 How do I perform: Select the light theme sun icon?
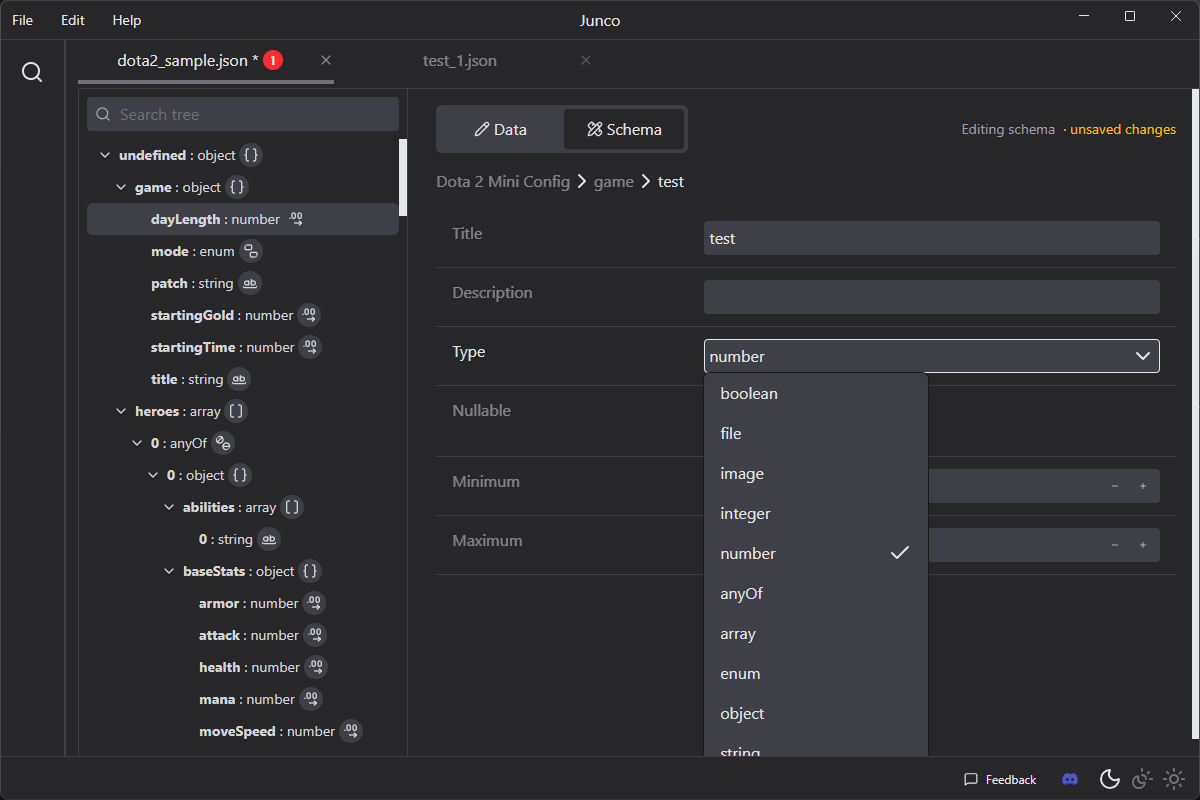click(x=1174, y=779)
